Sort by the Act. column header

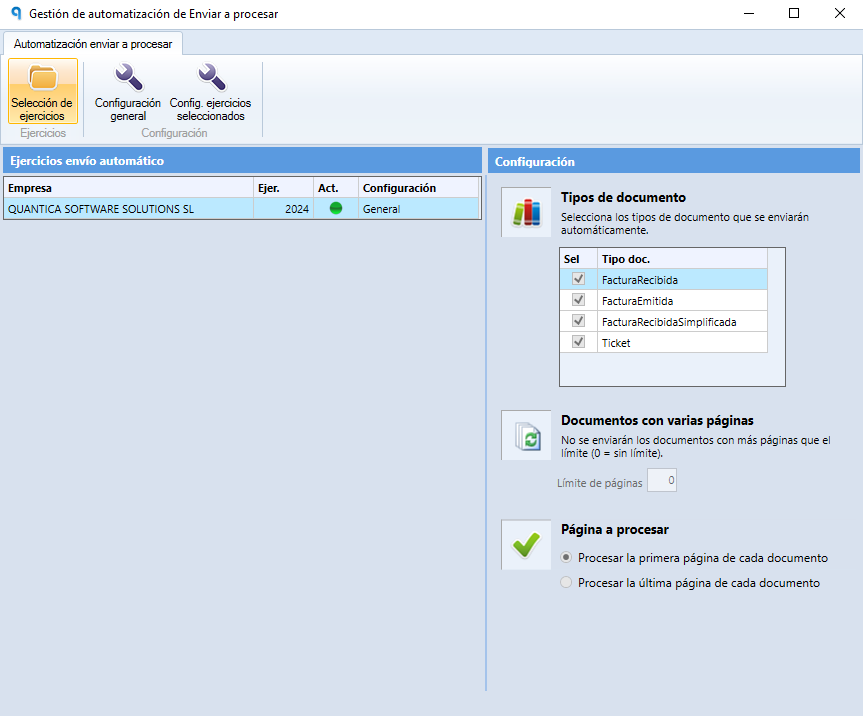[x=336, y=188]
